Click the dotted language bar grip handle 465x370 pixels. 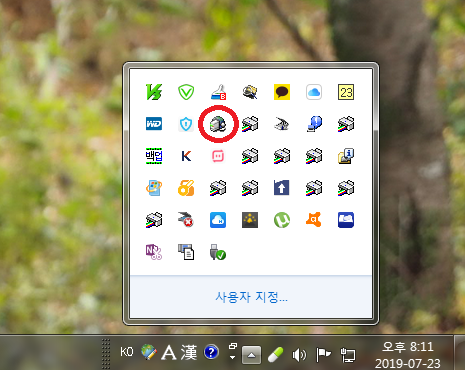click(106, 353)
